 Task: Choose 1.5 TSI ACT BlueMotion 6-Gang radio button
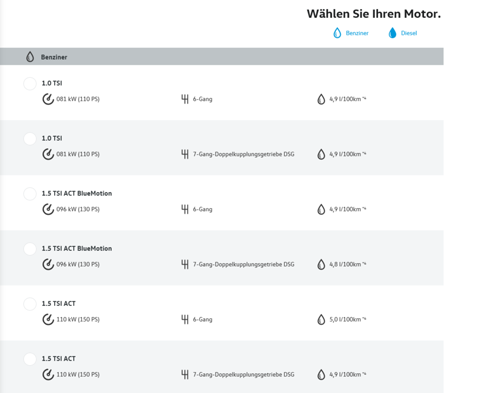point(30,194)
